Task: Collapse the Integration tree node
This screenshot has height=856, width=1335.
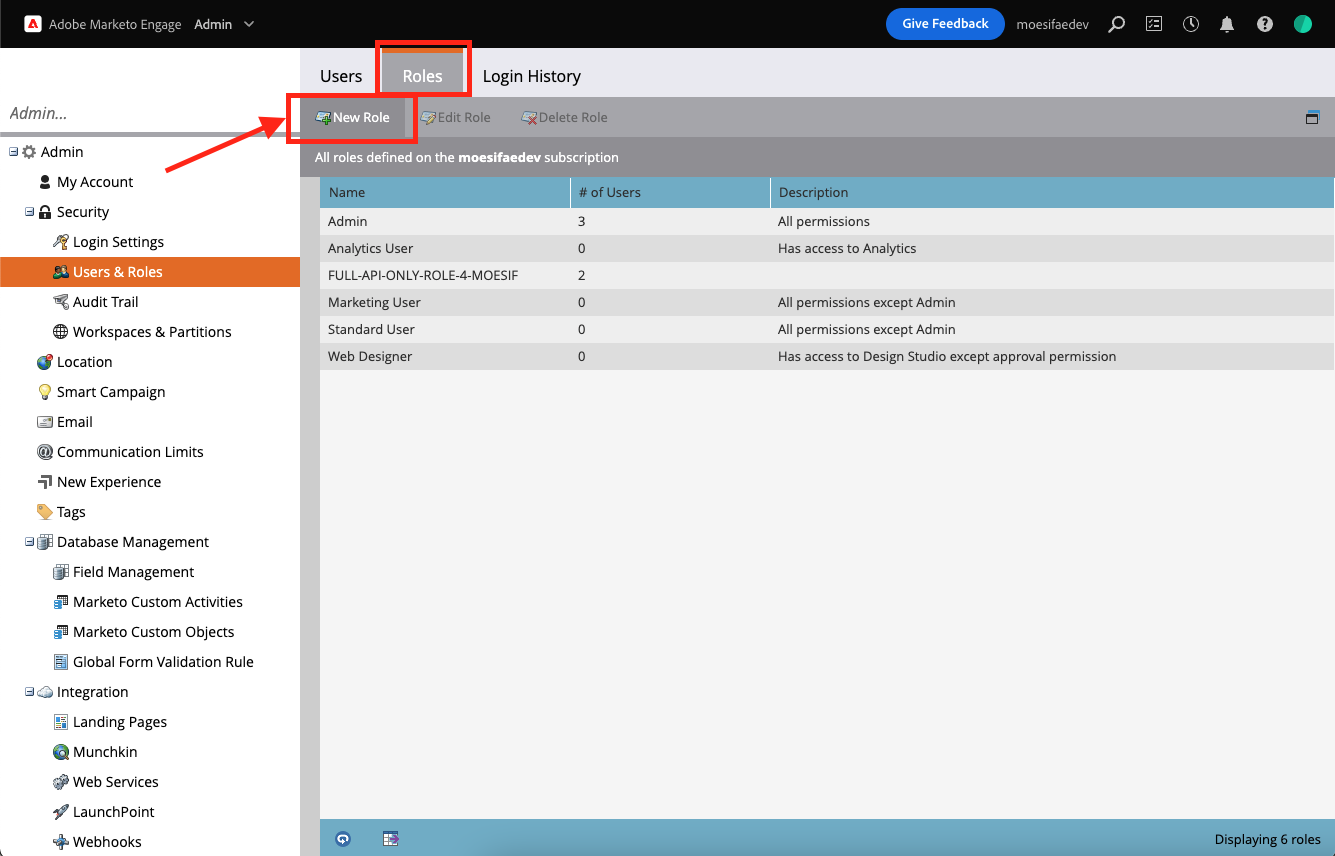Action: click(x=30, y=692)
